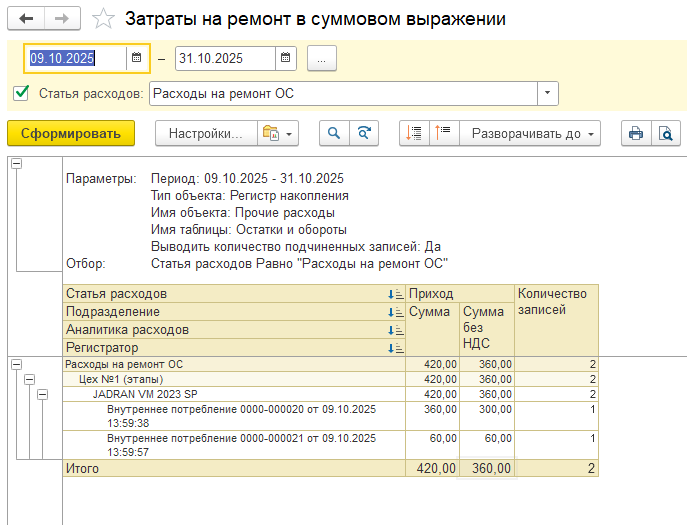This screenshot has width=687, height=525.
Task: Open calendar for end date 31.10.2025
Action: 286,58
